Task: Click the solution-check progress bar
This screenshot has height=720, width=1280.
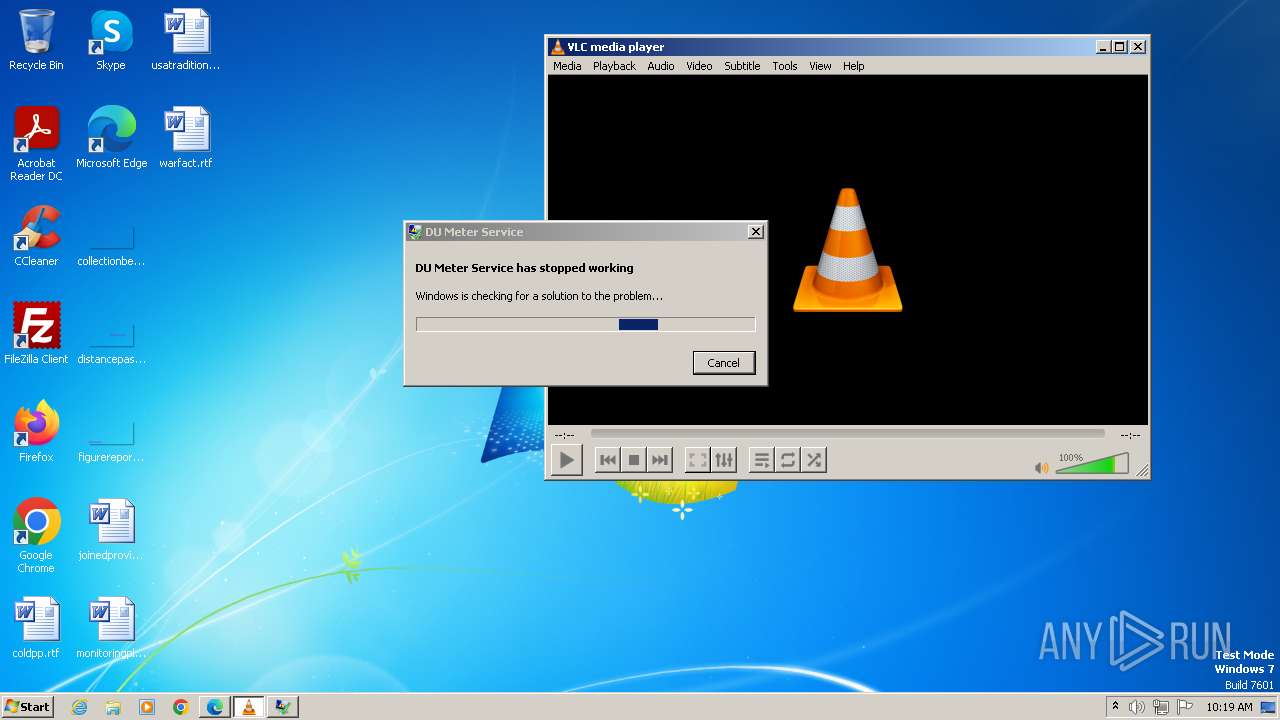Action: click(x=585, y=324)
